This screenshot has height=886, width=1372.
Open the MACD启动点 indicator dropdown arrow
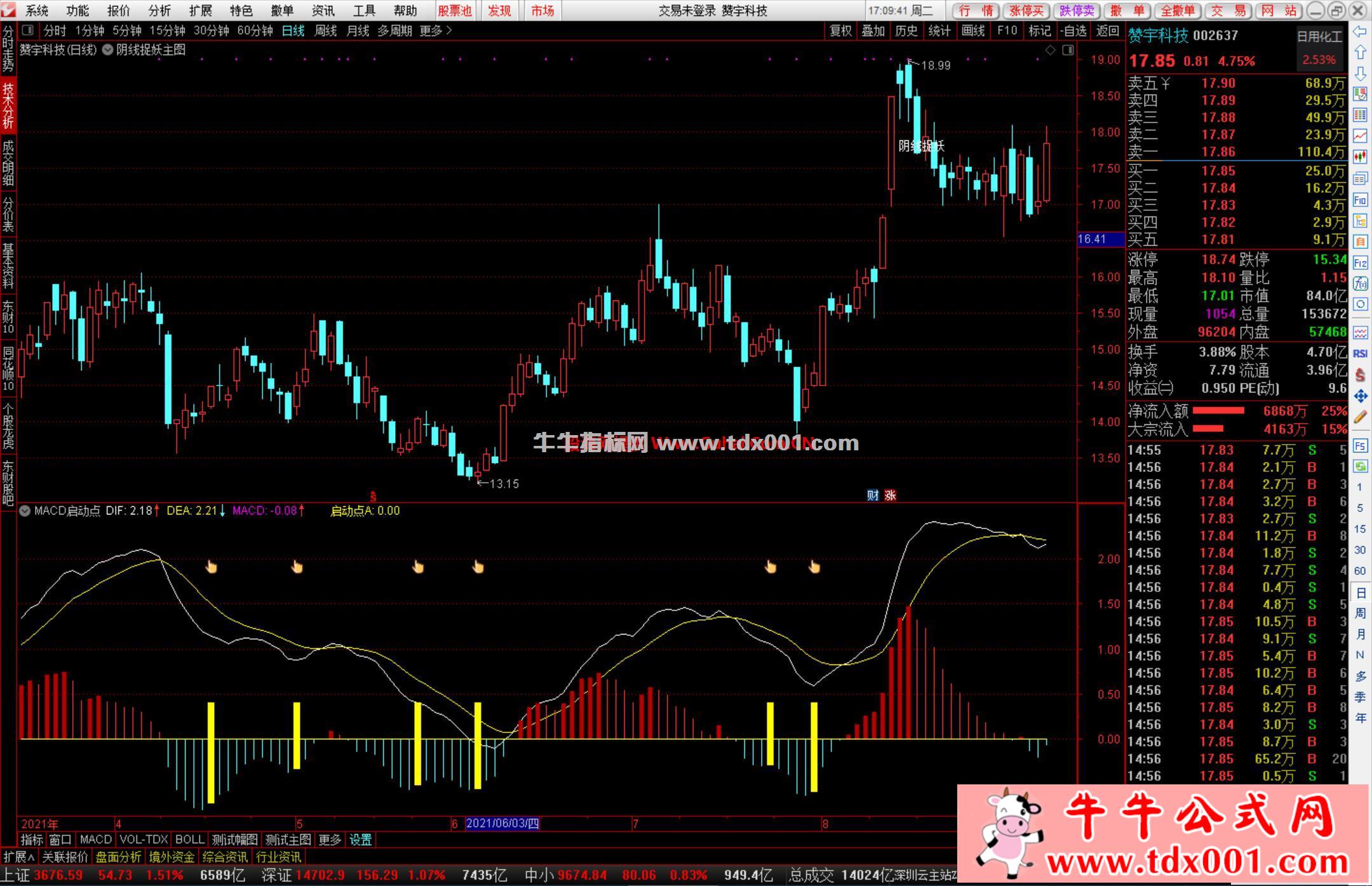(x=25, y=511)
